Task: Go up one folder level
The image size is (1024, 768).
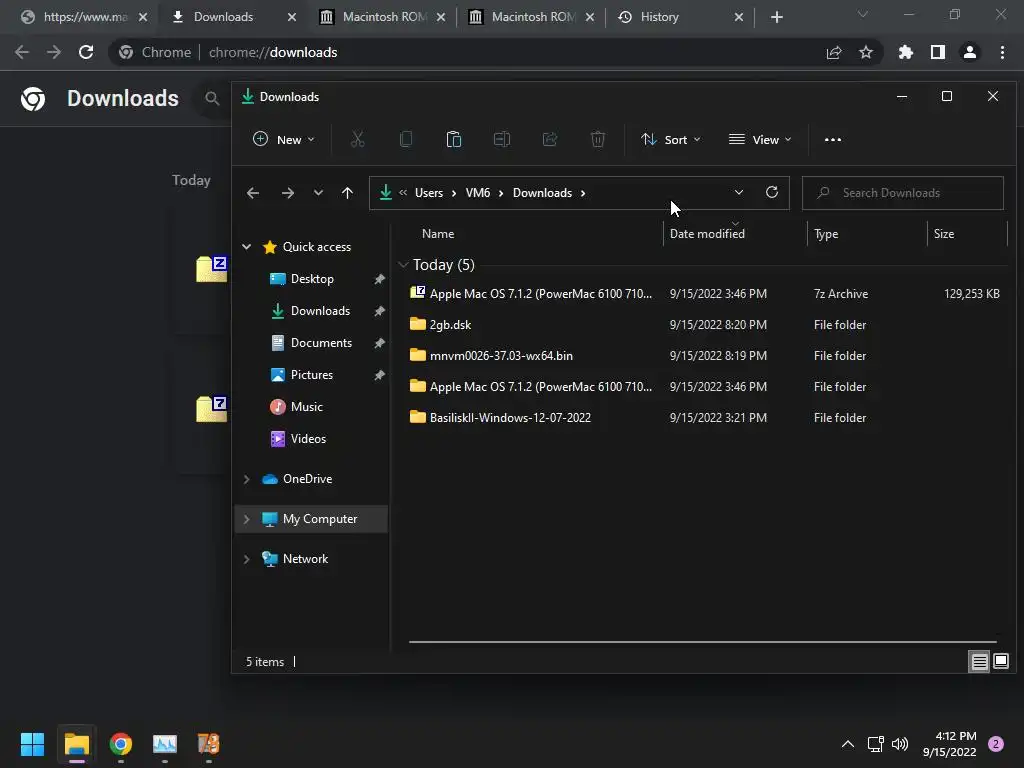Action: [x=347, y=193]
